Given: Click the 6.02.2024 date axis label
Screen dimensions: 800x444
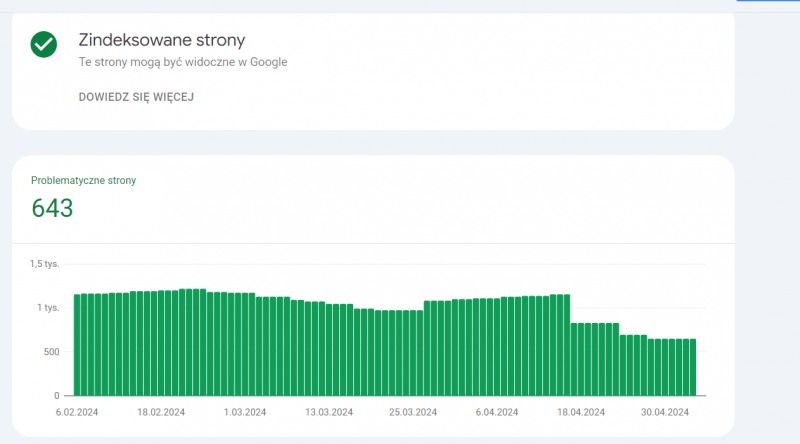Looking at the screenshot, I should coord(78,412).
